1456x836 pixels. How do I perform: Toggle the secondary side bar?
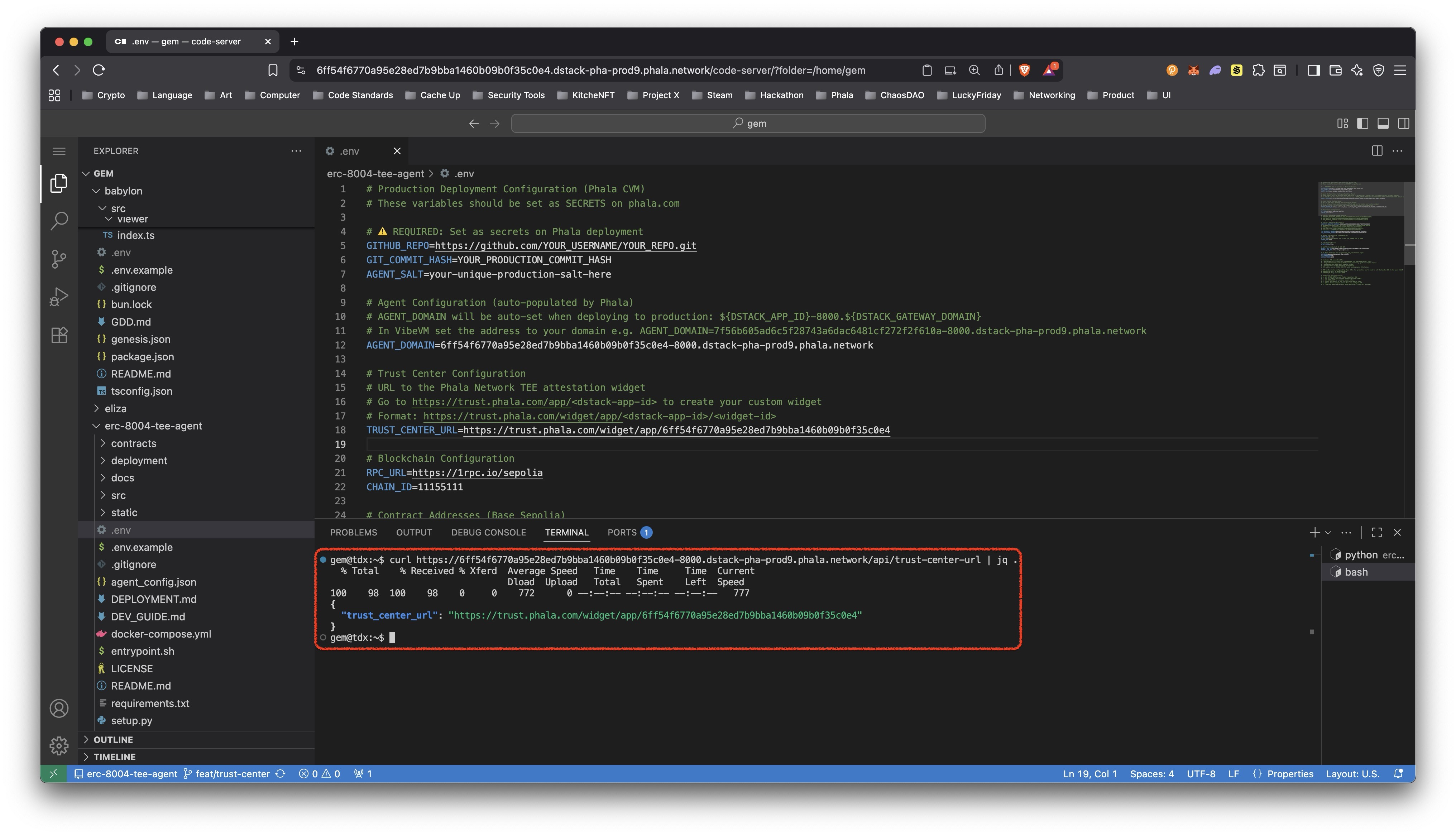tap(1404, 124)
